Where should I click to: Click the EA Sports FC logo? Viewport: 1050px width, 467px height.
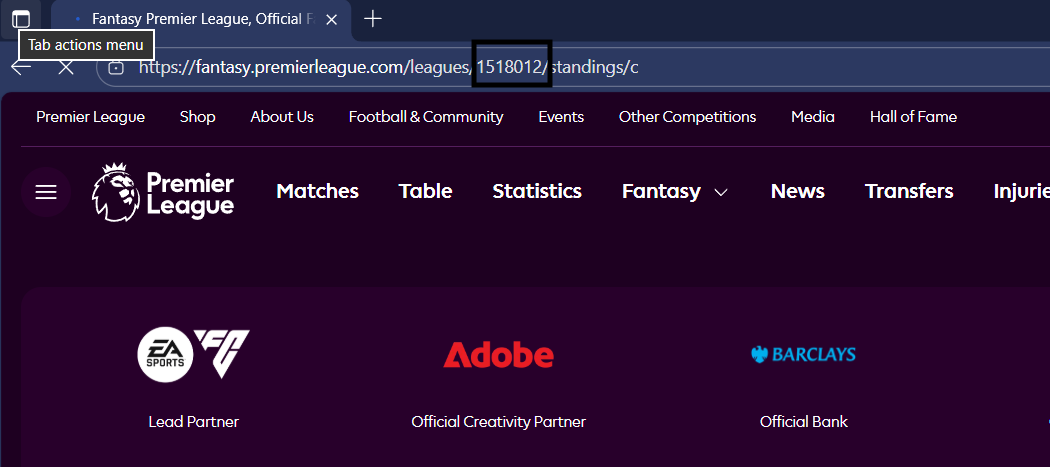(193, 354)
